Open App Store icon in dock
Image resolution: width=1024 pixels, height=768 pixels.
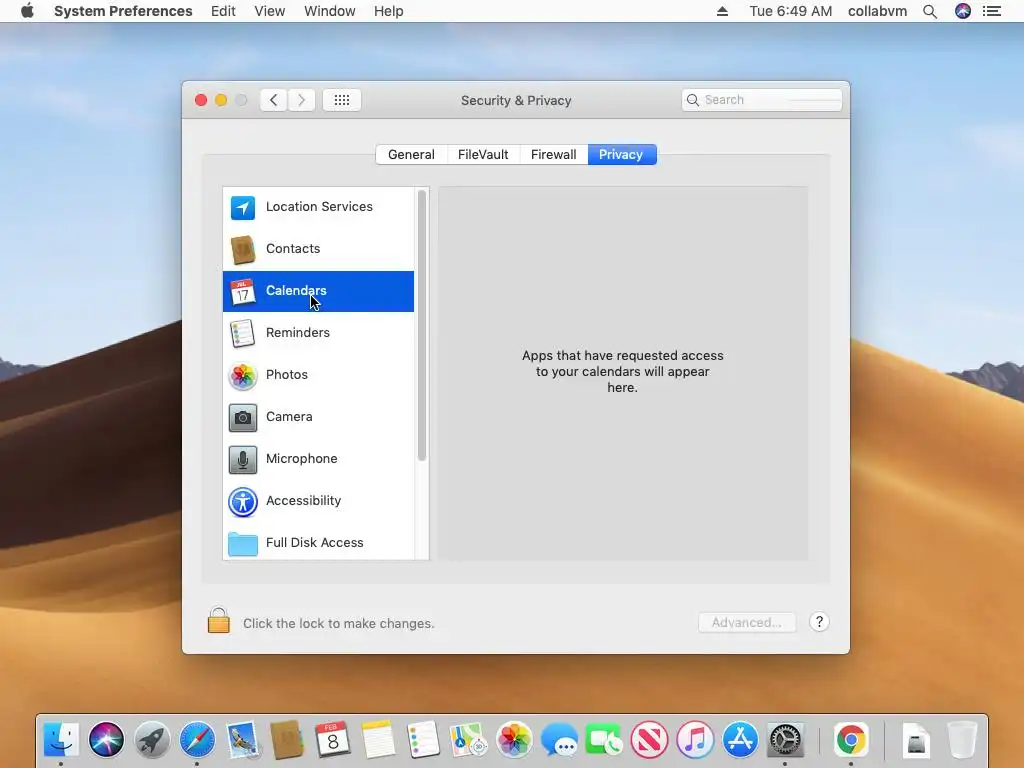(x=740, y=740)
